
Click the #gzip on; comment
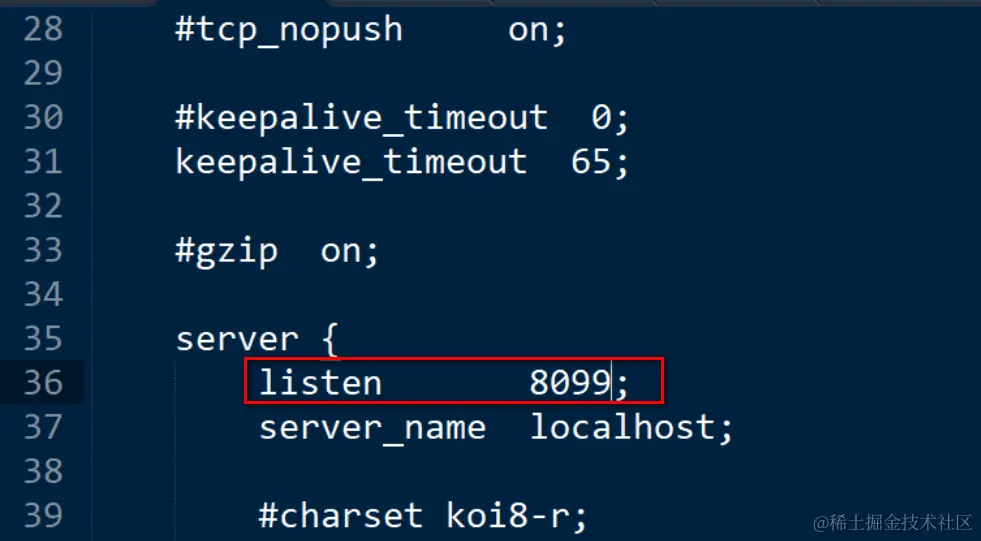tap(278, 251)
